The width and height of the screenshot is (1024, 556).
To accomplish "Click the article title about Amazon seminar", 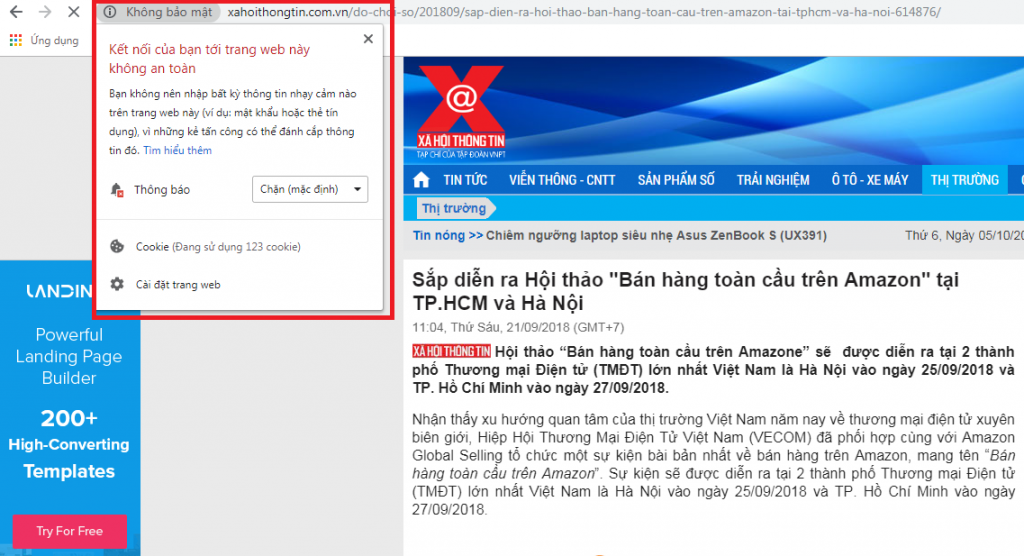I will click(685, 291).
